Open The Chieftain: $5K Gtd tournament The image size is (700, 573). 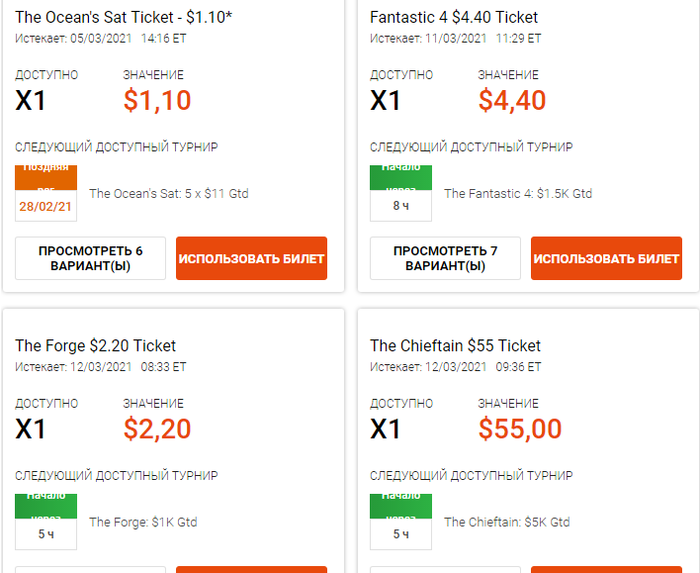(x=506, y=522)
